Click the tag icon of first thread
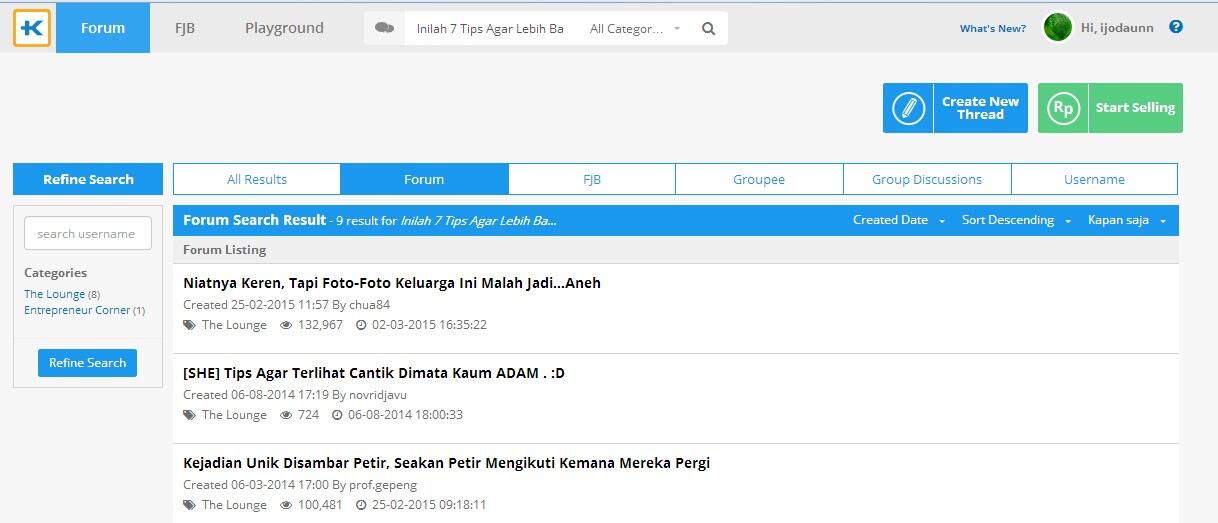 [190, 325]
